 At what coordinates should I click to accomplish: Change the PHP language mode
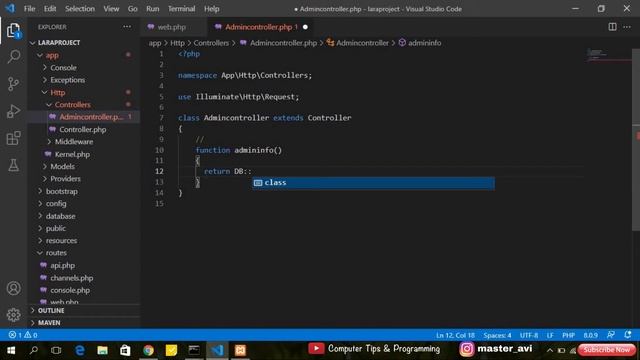568,335
